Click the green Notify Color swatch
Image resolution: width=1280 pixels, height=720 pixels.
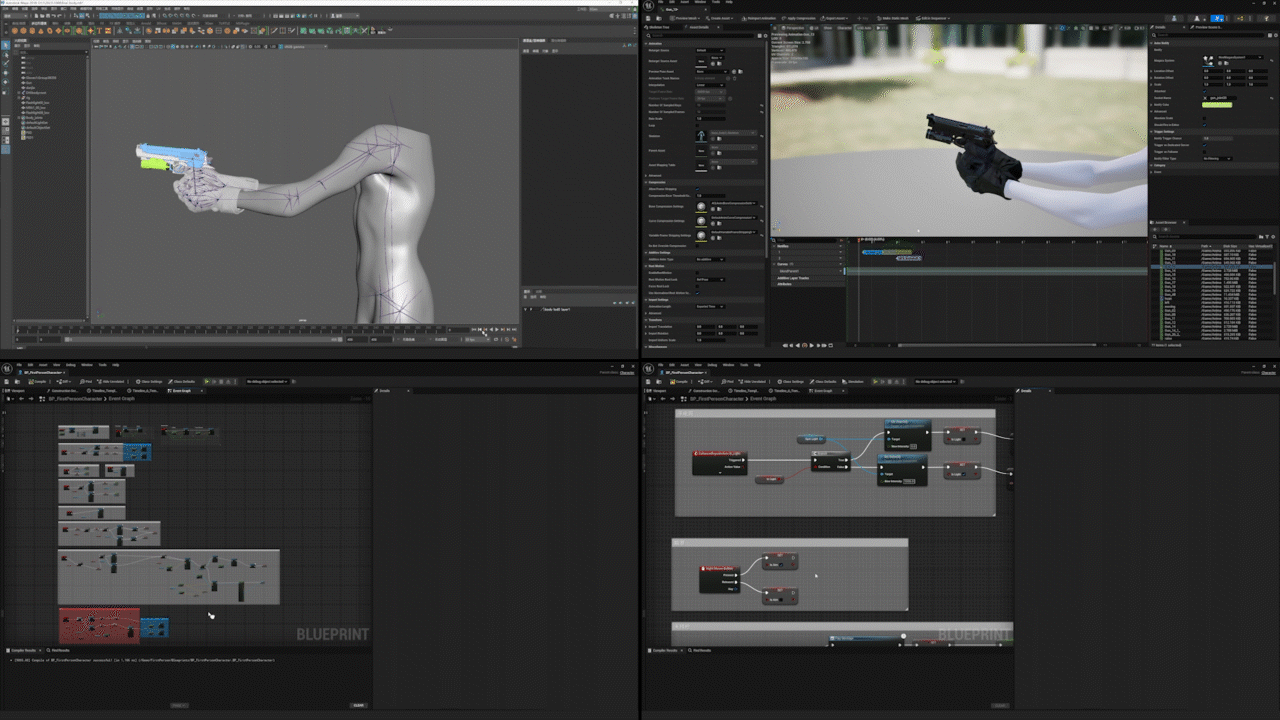coord(1217,105)
